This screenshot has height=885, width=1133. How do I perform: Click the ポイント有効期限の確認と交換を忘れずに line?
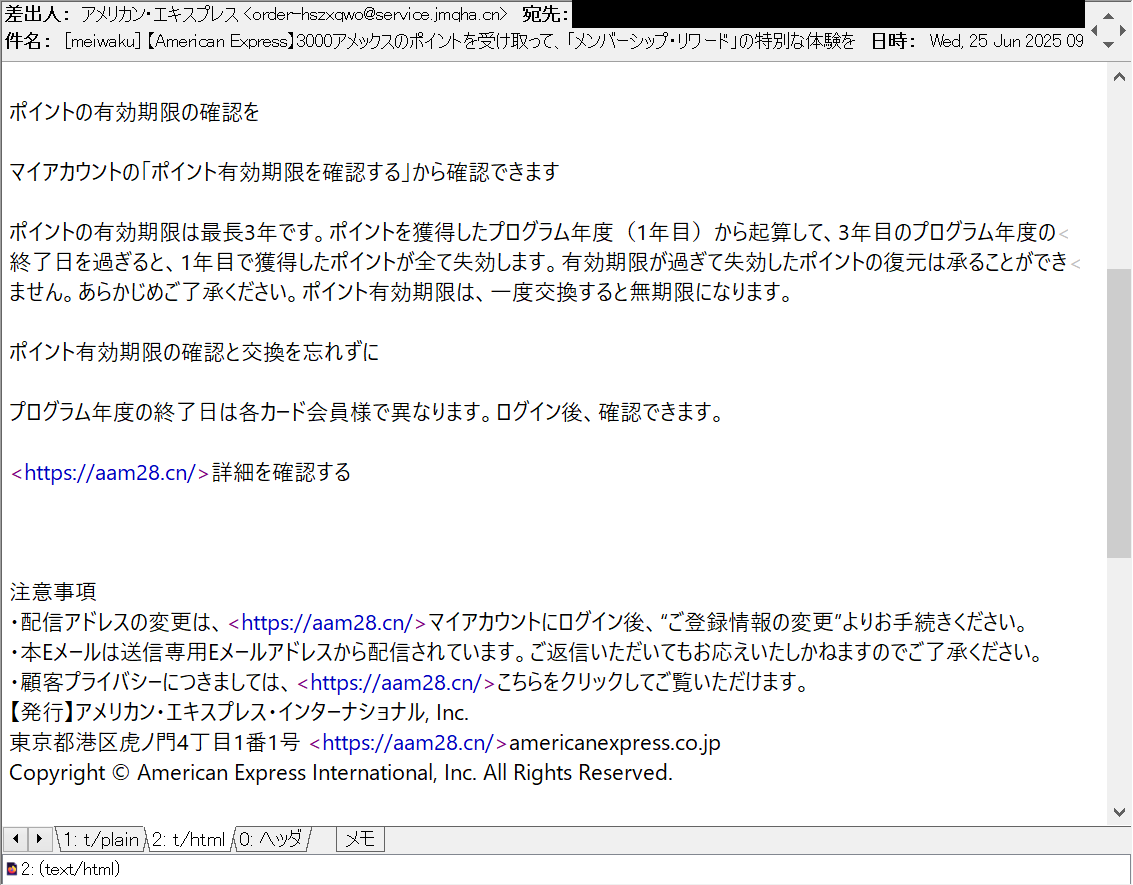click(194, 353)
